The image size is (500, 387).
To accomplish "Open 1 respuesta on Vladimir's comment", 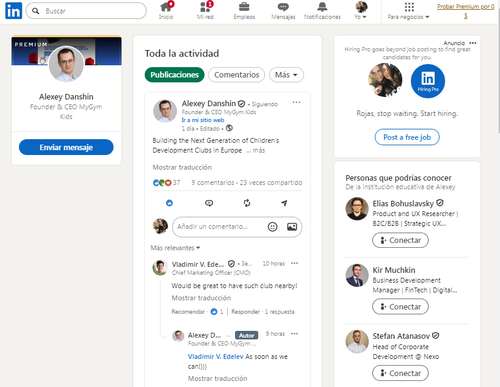I will pyautogui.click(x=279, y=312).
